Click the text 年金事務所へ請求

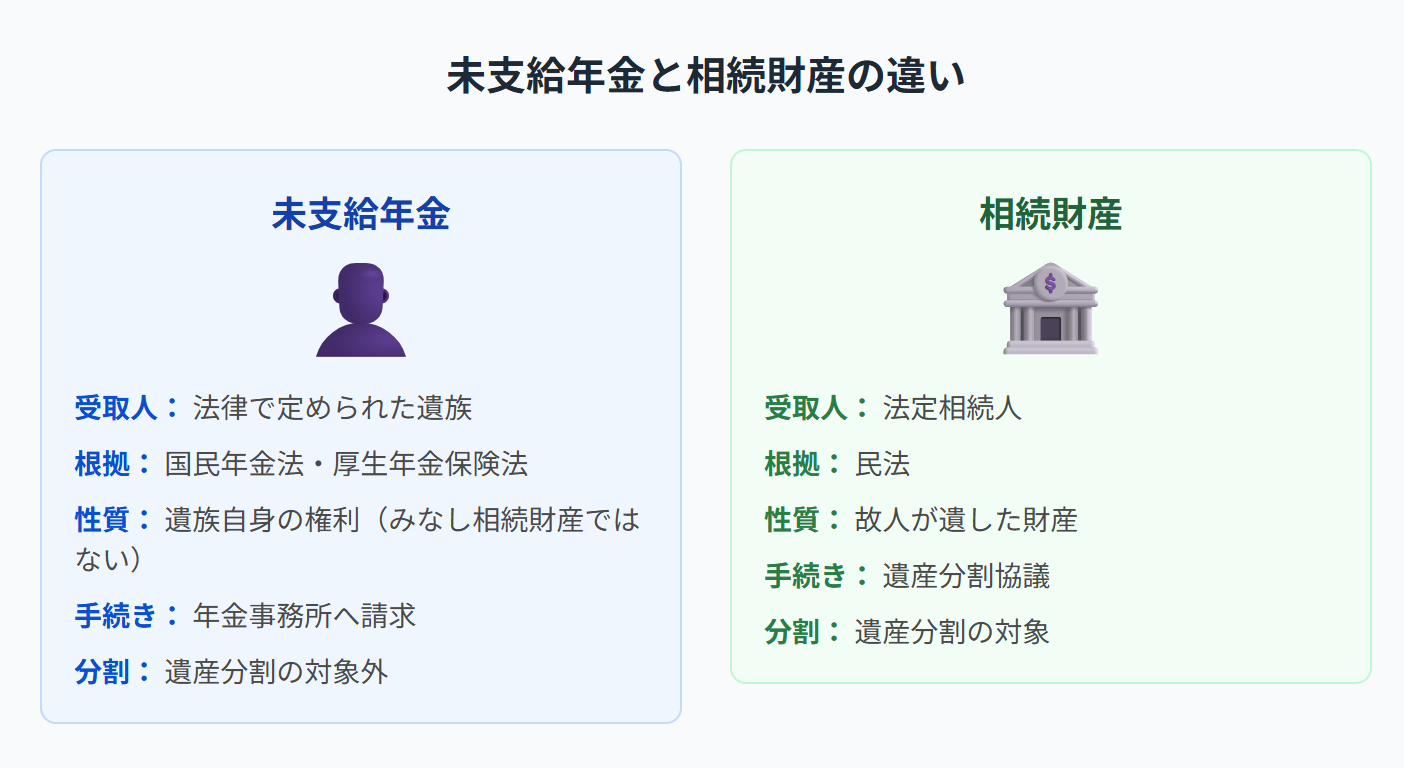(304, 615)
